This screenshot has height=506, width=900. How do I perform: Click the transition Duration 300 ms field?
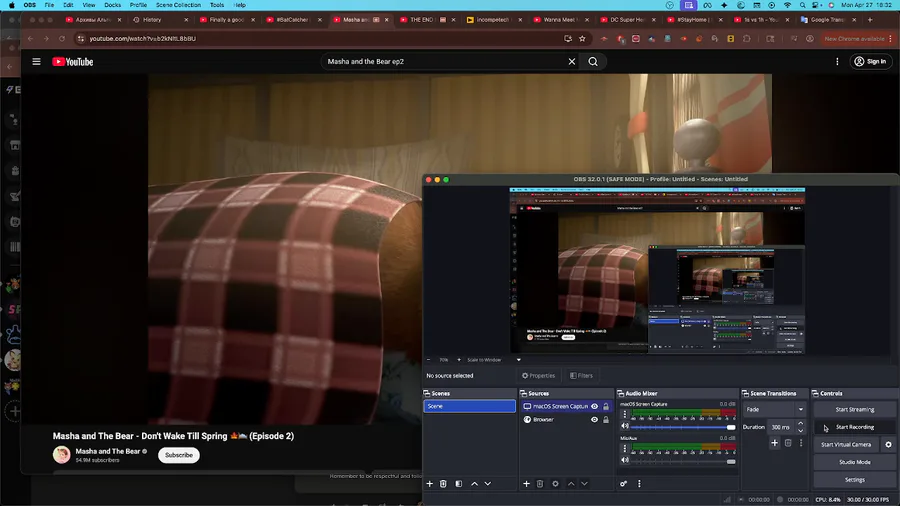[781, 427]
